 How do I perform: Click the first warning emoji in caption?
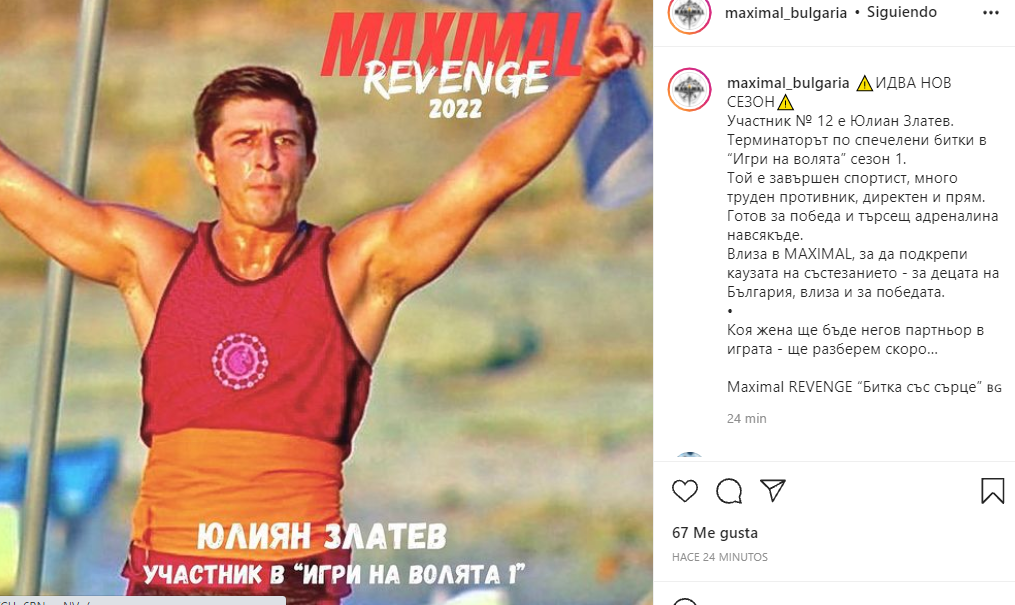click(x=864, y=83)
